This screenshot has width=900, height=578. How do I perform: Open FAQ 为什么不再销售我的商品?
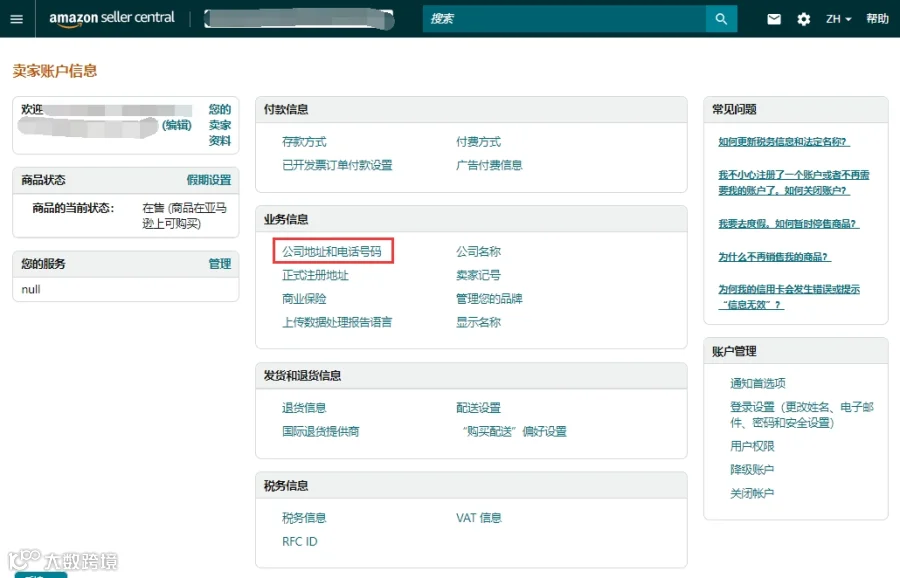pyautogui.click(x=774, y=257)
